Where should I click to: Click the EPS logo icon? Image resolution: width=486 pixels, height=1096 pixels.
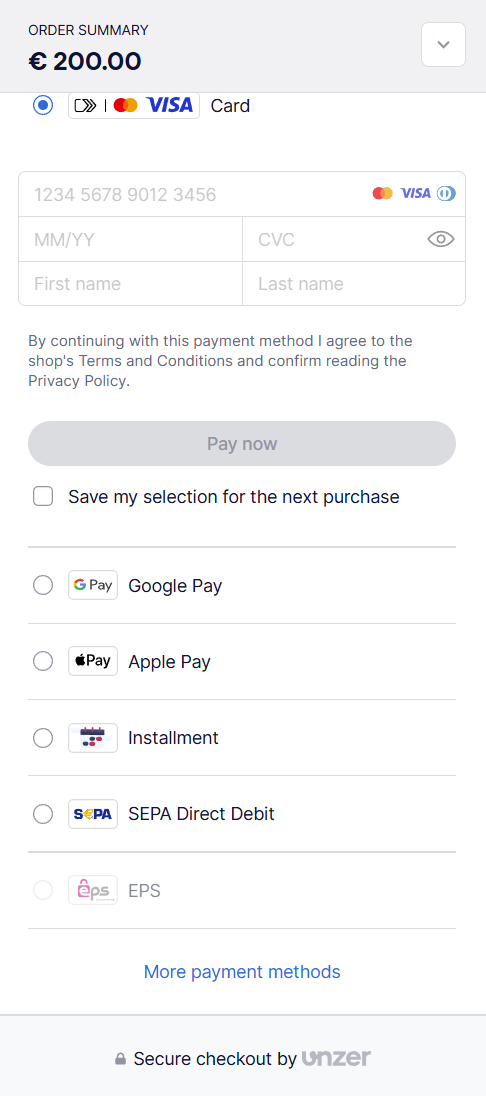pyautogui.click(x=93, y=890)
